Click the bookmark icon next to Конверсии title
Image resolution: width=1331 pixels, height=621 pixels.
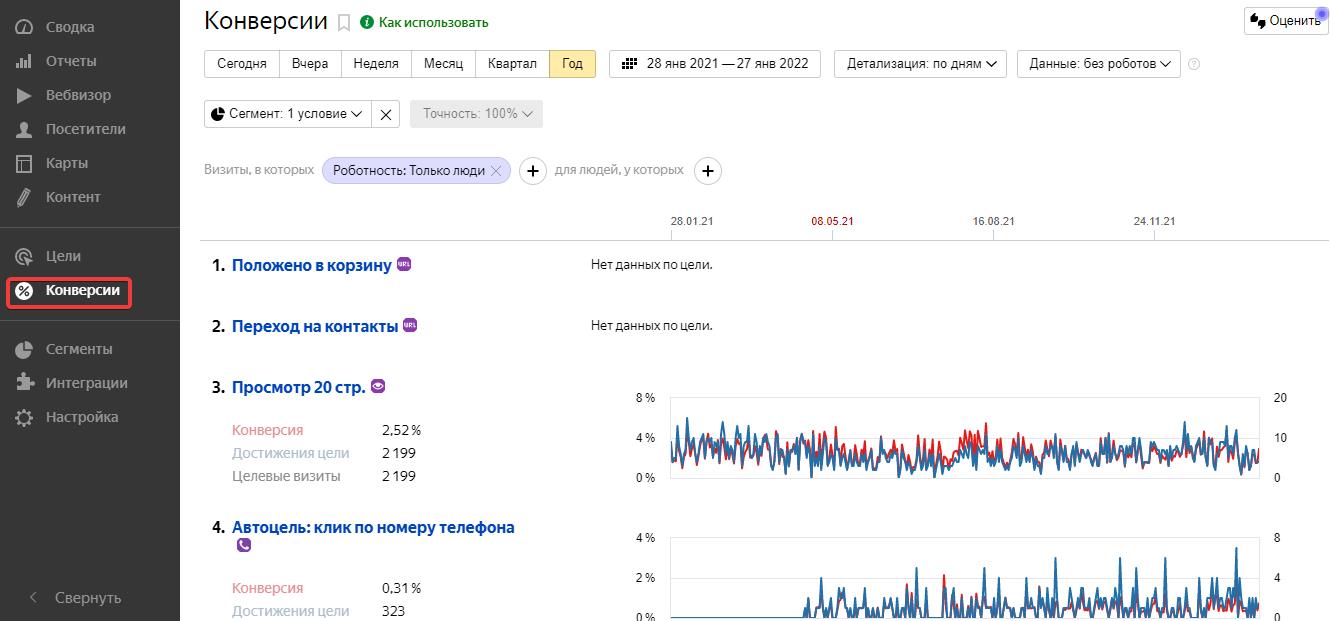(344, 22)
